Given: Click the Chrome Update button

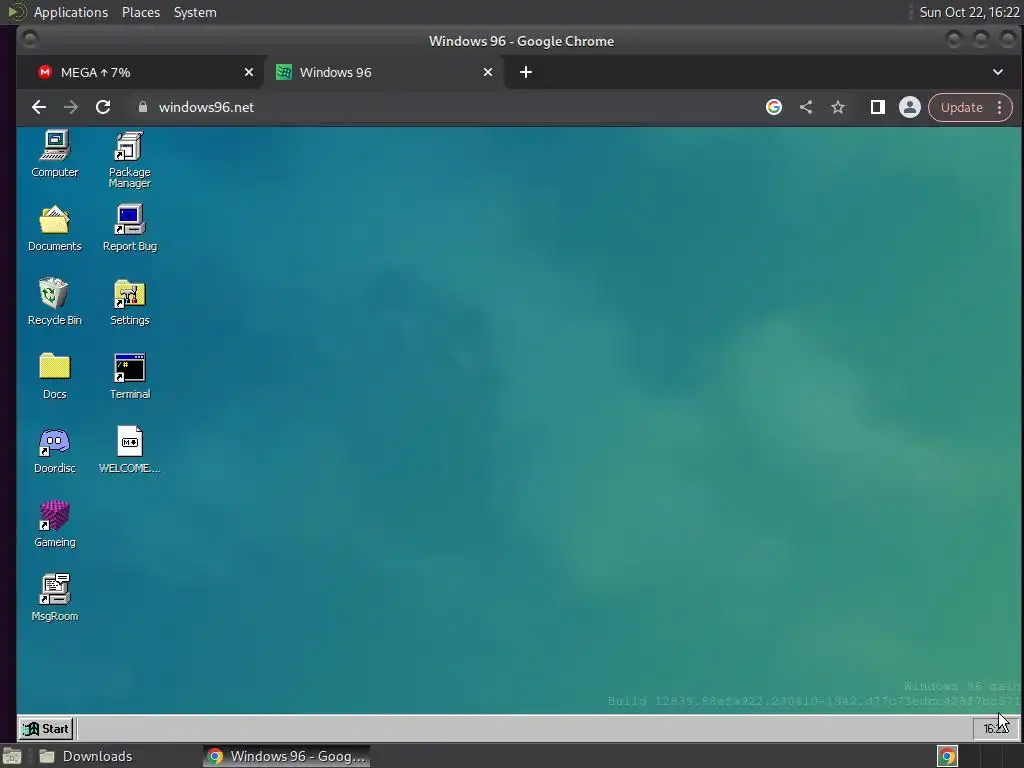Looking at the screenshot, I should 961,107.
